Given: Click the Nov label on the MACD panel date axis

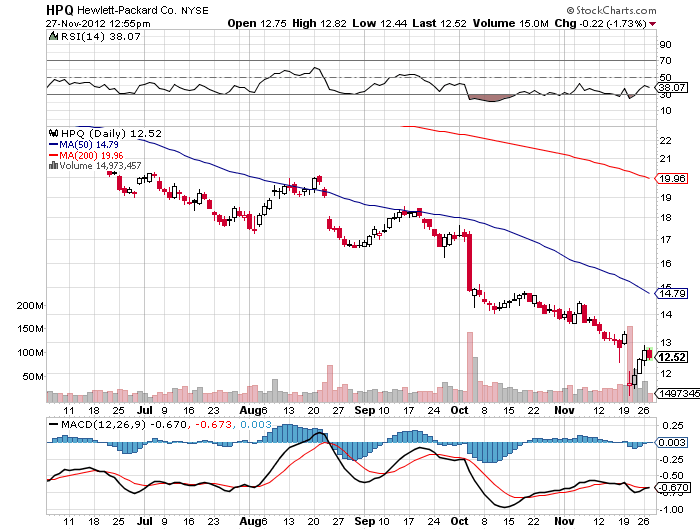Looking at the screenshot, I should pos(564,521).
